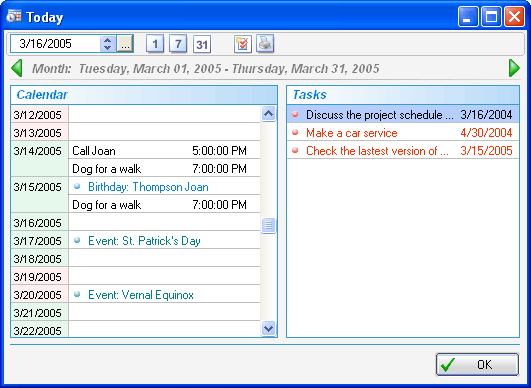
Task: Click calendar scrollbar down arrow
Action: click(269, 328)
